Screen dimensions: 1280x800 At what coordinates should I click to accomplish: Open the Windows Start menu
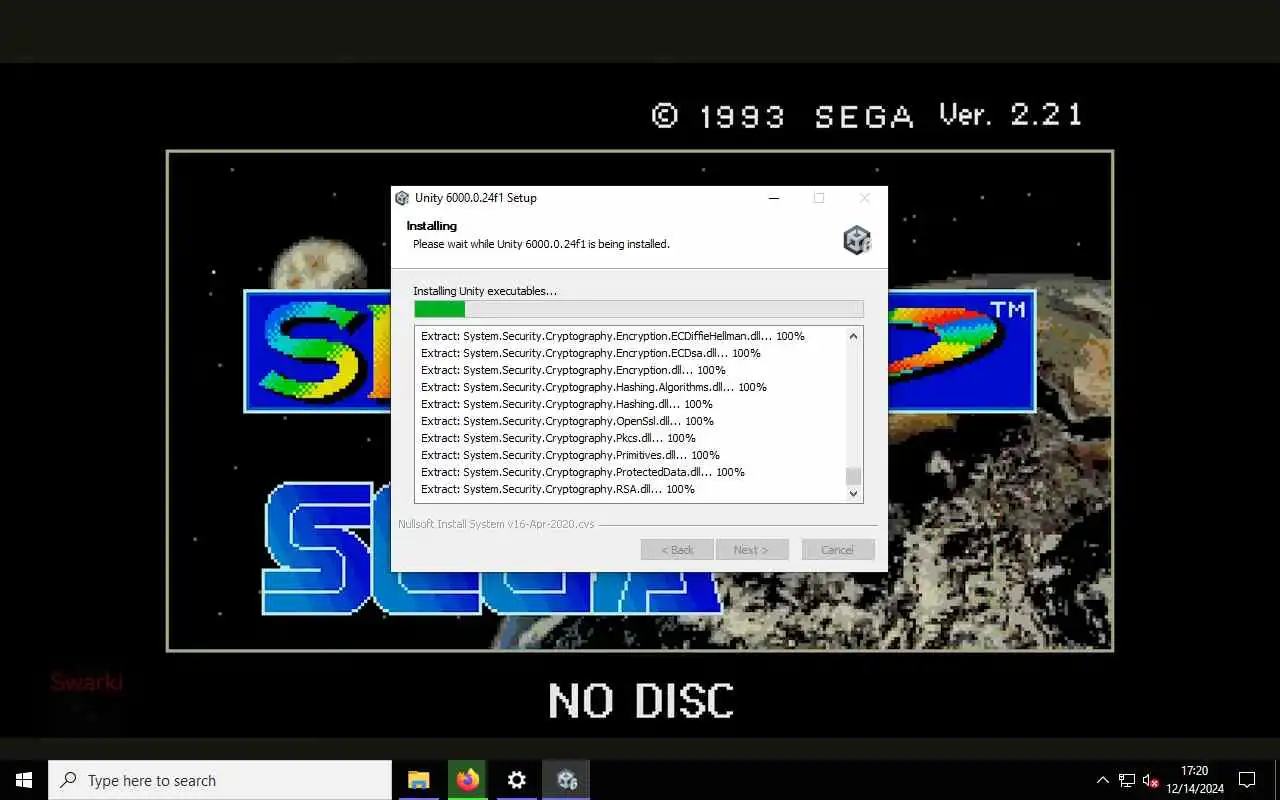24,780
